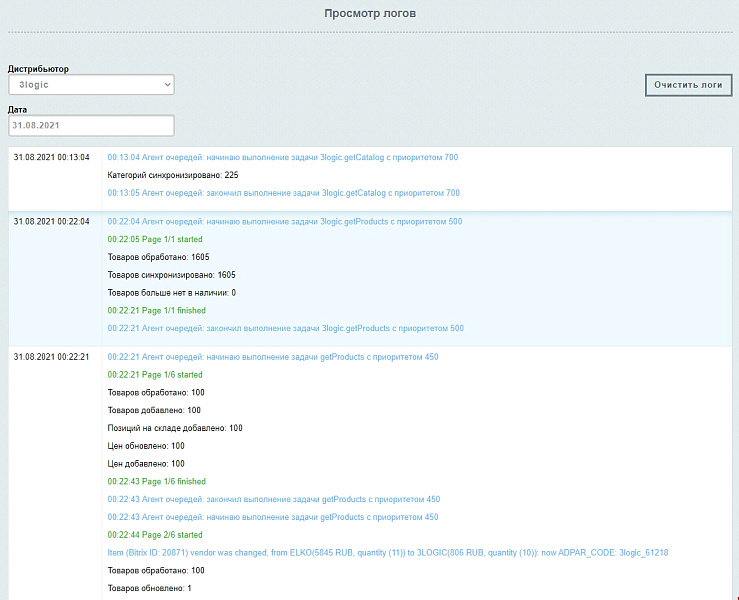Click the 00:22:21 Page 1/1 finished line
The height and width of the screenshot is (600, 739).
(156, 311)
